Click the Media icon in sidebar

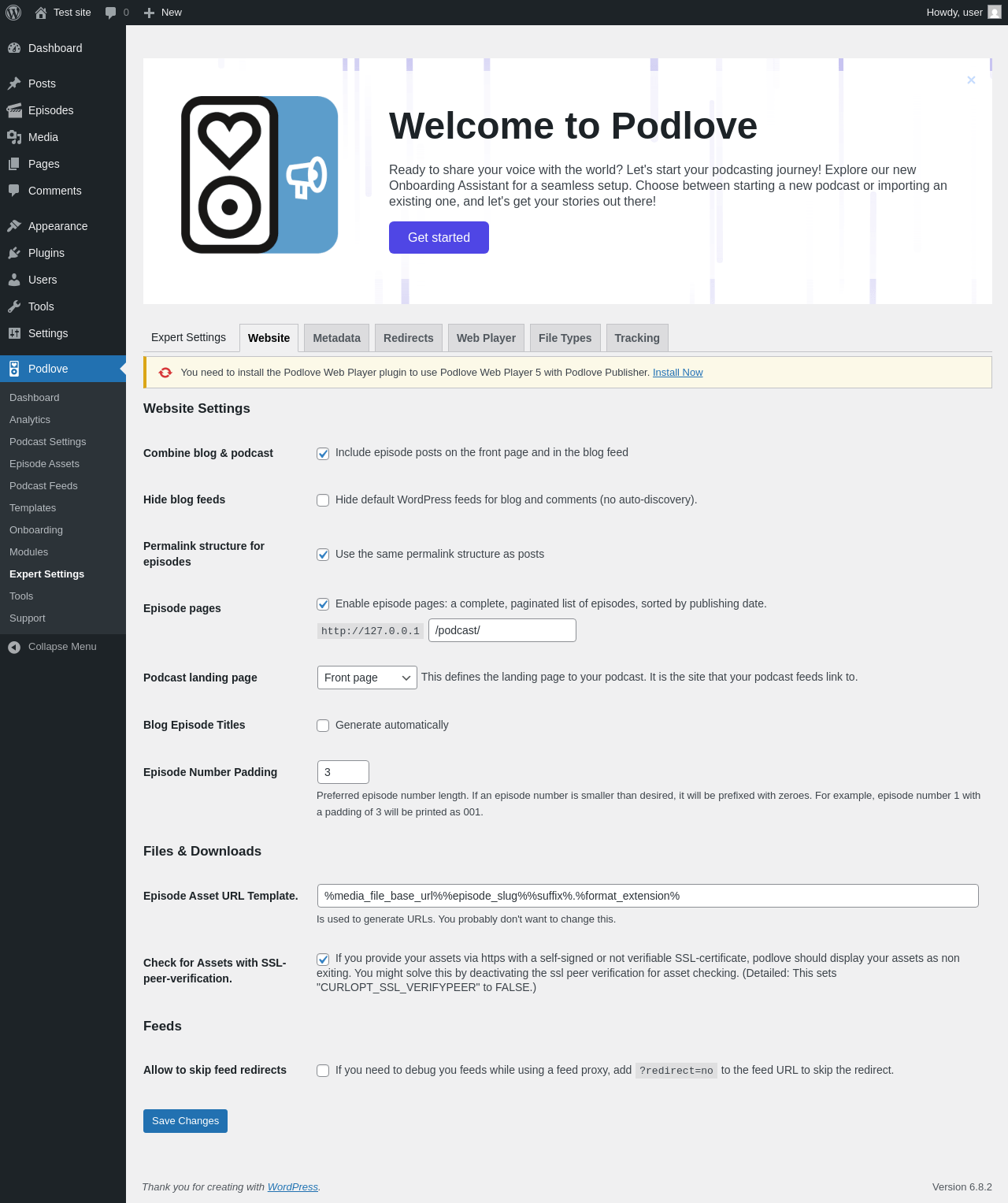tap(14, 137)
